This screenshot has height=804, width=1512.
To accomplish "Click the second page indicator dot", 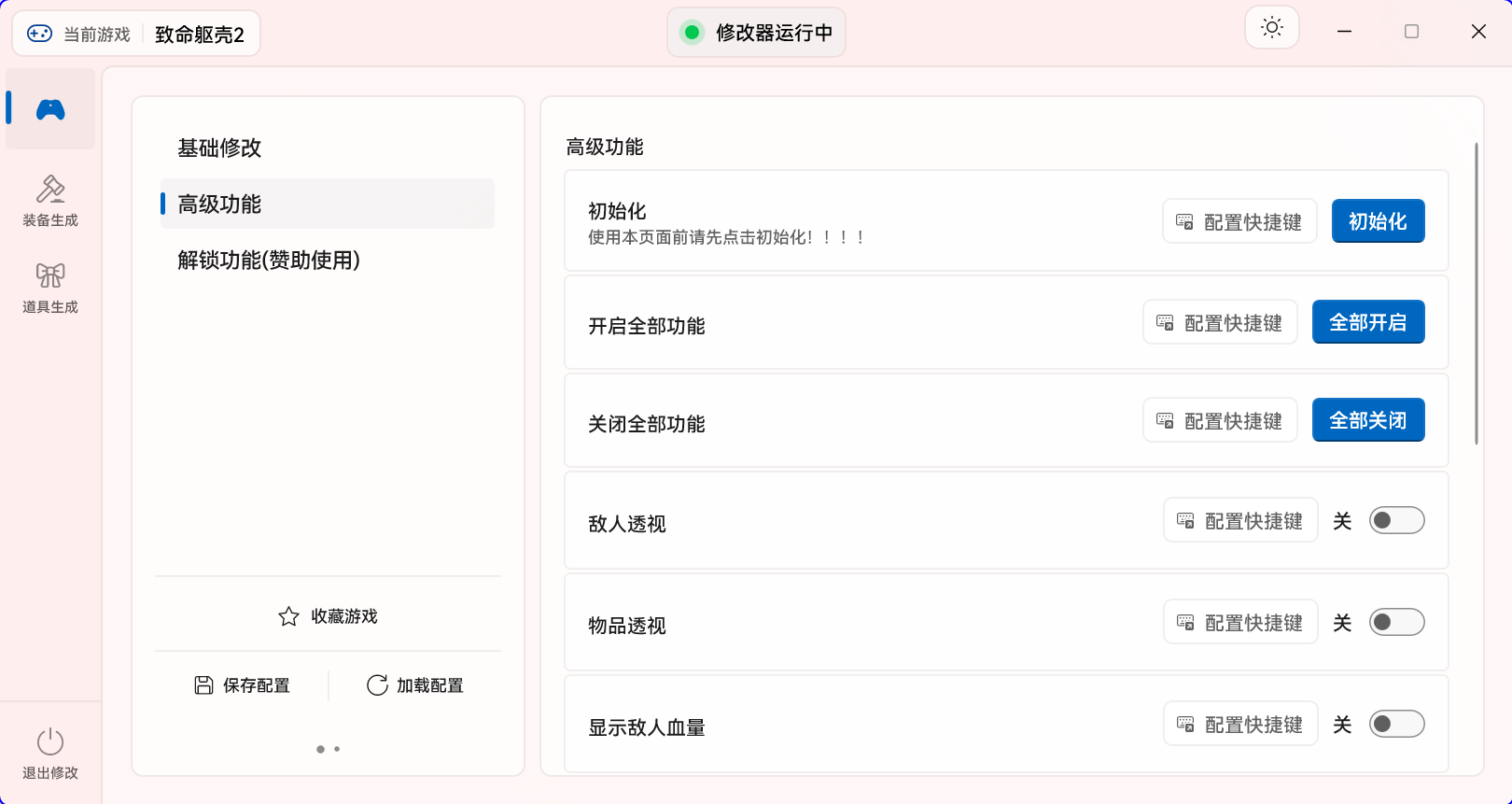I will tap(337, 749).
